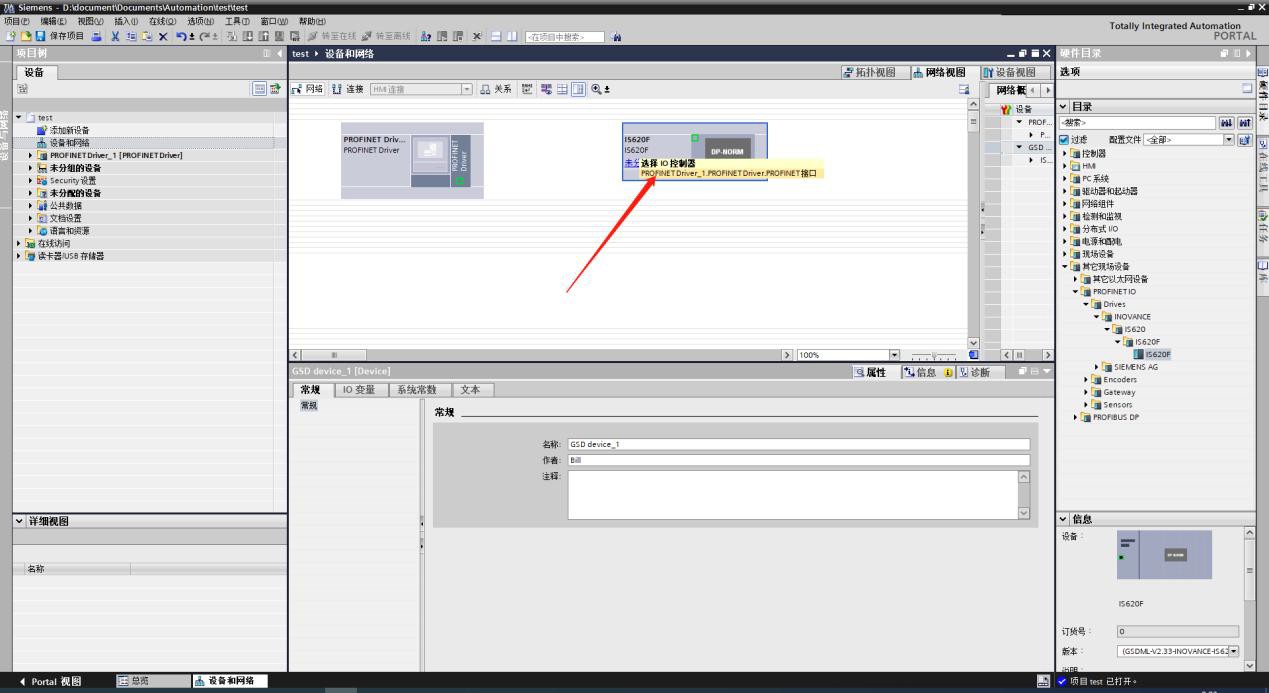The width and height of the screenshot is (1269, 693).
Task: Click the zoom magnifier icon in network toolbar
Action: point(597,89)
